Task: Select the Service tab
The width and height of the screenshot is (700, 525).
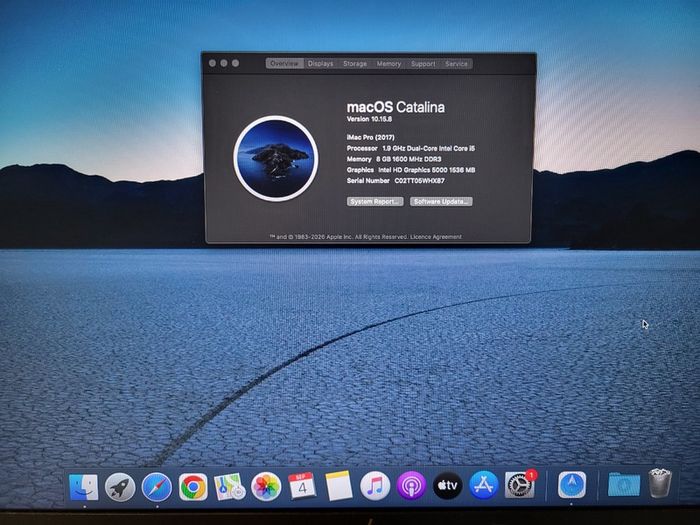Action: click(x=456, y=64)
